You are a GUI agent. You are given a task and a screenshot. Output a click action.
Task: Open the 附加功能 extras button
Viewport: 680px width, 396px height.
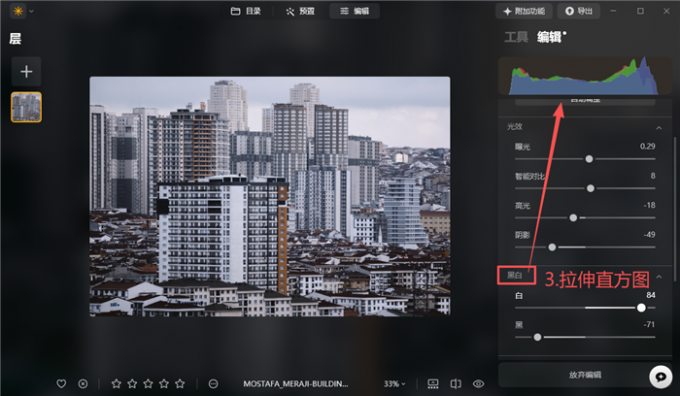click(x=524, y=11)
